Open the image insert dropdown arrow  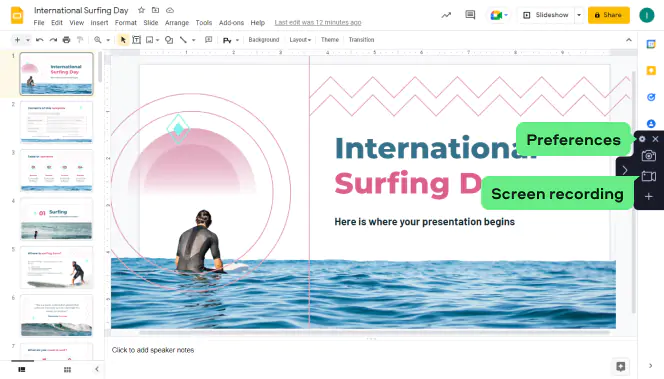coord(157,40)
